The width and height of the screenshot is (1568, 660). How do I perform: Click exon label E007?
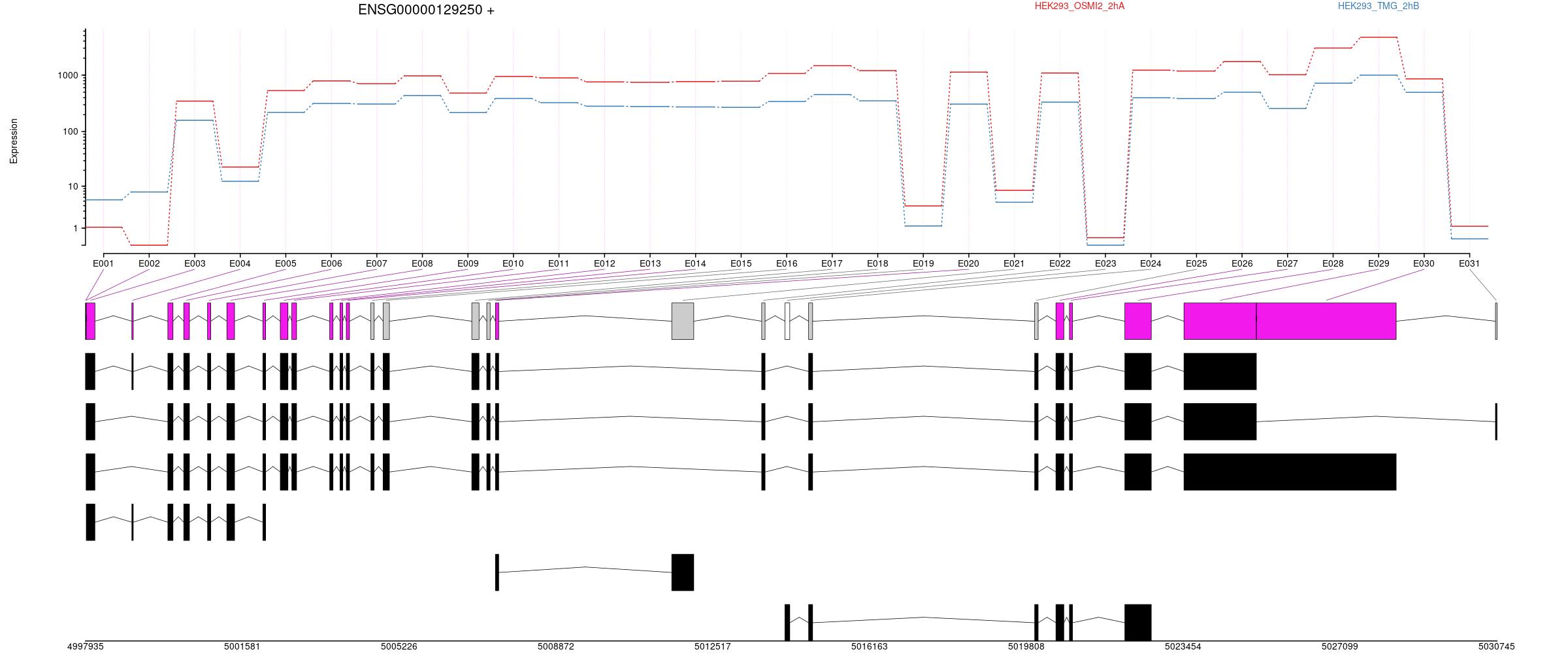[x=376, y=264]
